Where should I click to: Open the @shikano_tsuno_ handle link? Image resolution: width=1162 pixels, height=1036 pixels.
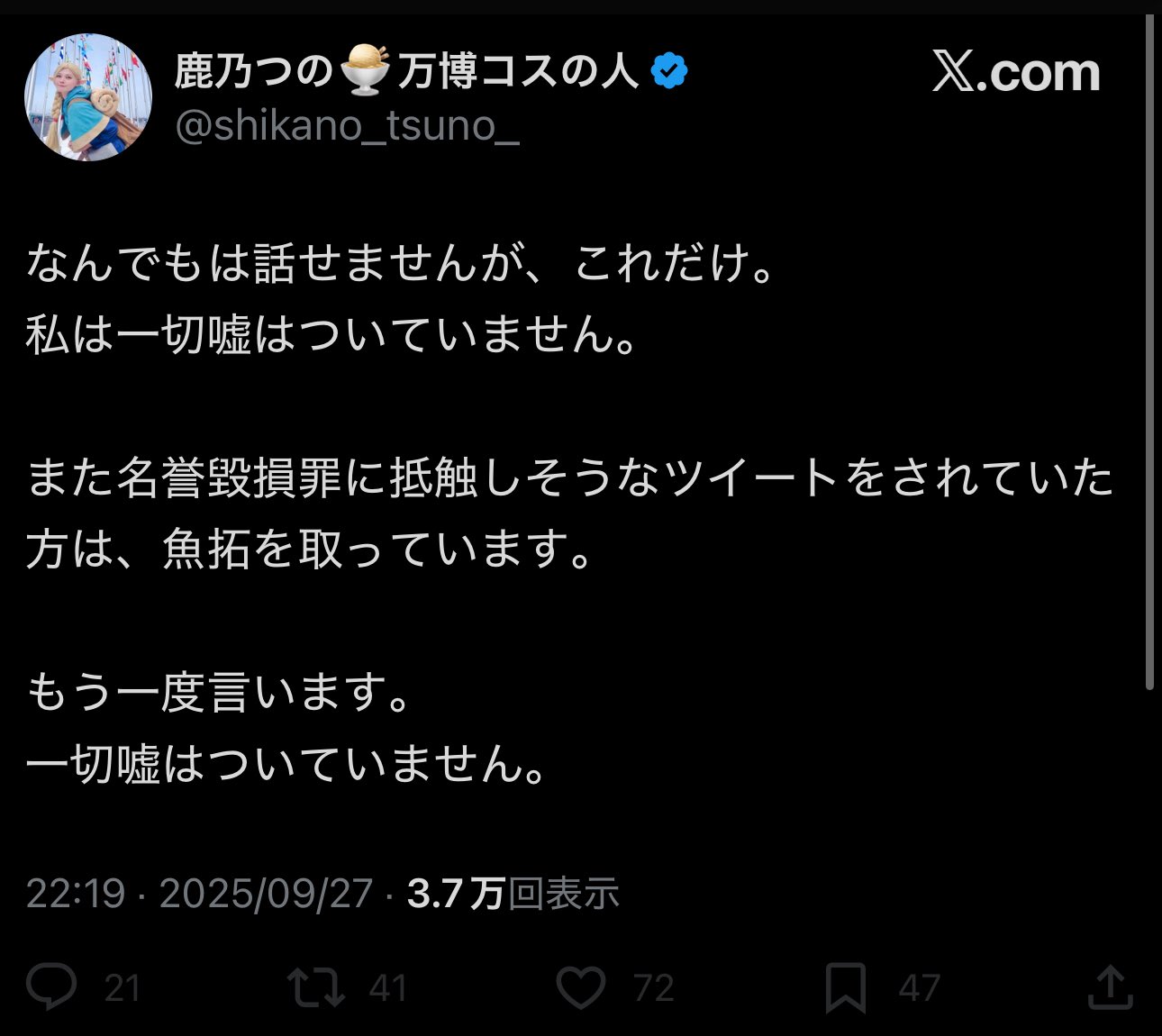tap(347, 126)
